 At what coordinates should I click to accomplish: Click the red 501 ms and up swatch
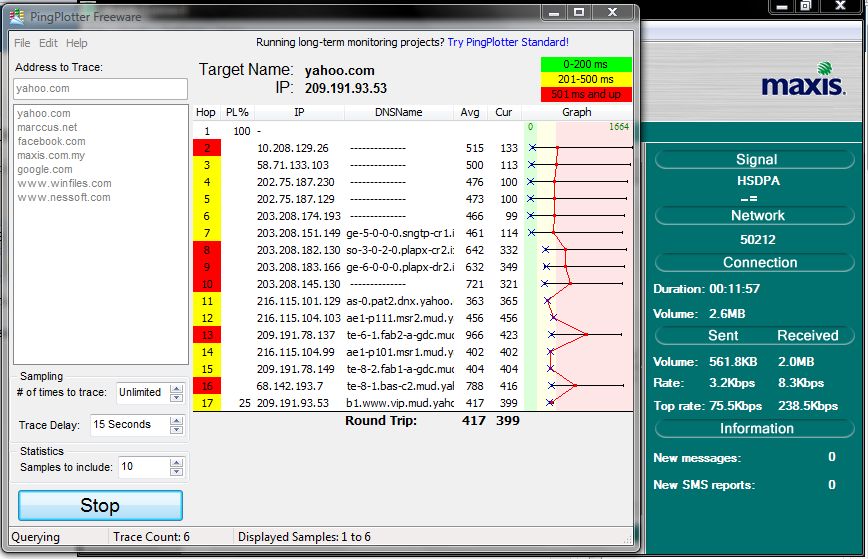click(x=586, y=94)
